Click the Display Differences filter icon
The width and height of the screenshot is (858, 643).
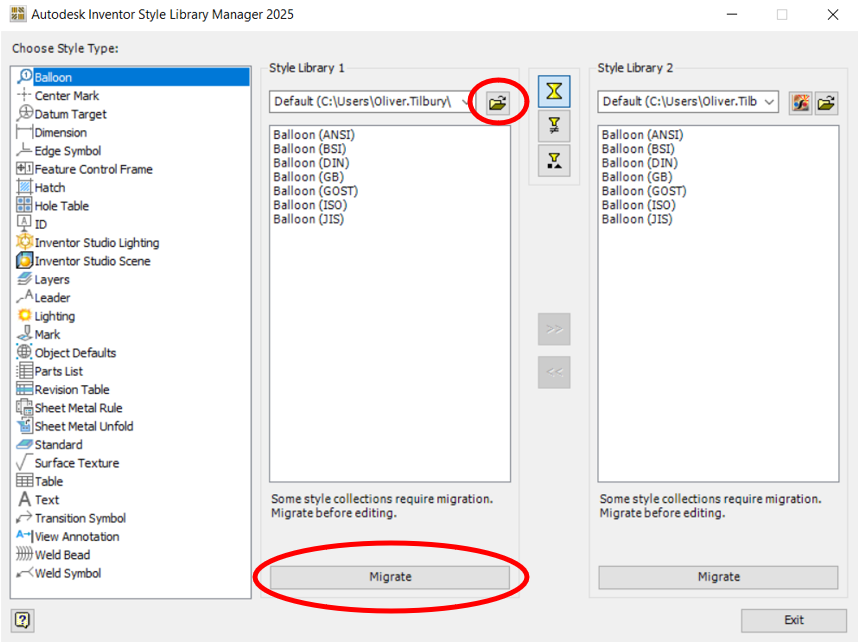[x=554, y=126]
